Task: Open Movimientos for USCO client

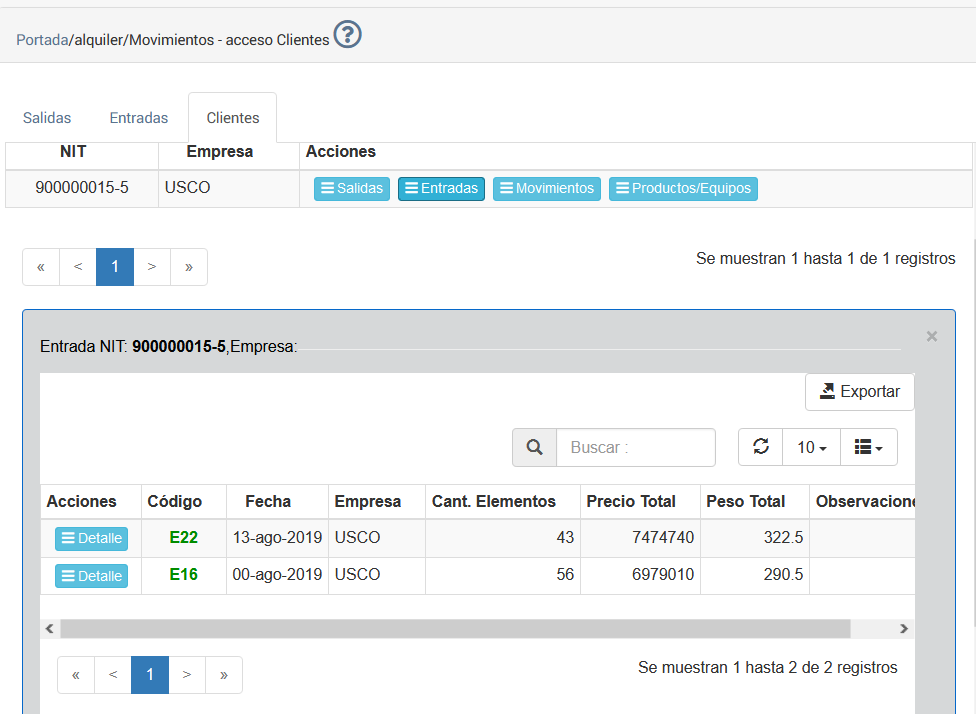Action: 546,189
